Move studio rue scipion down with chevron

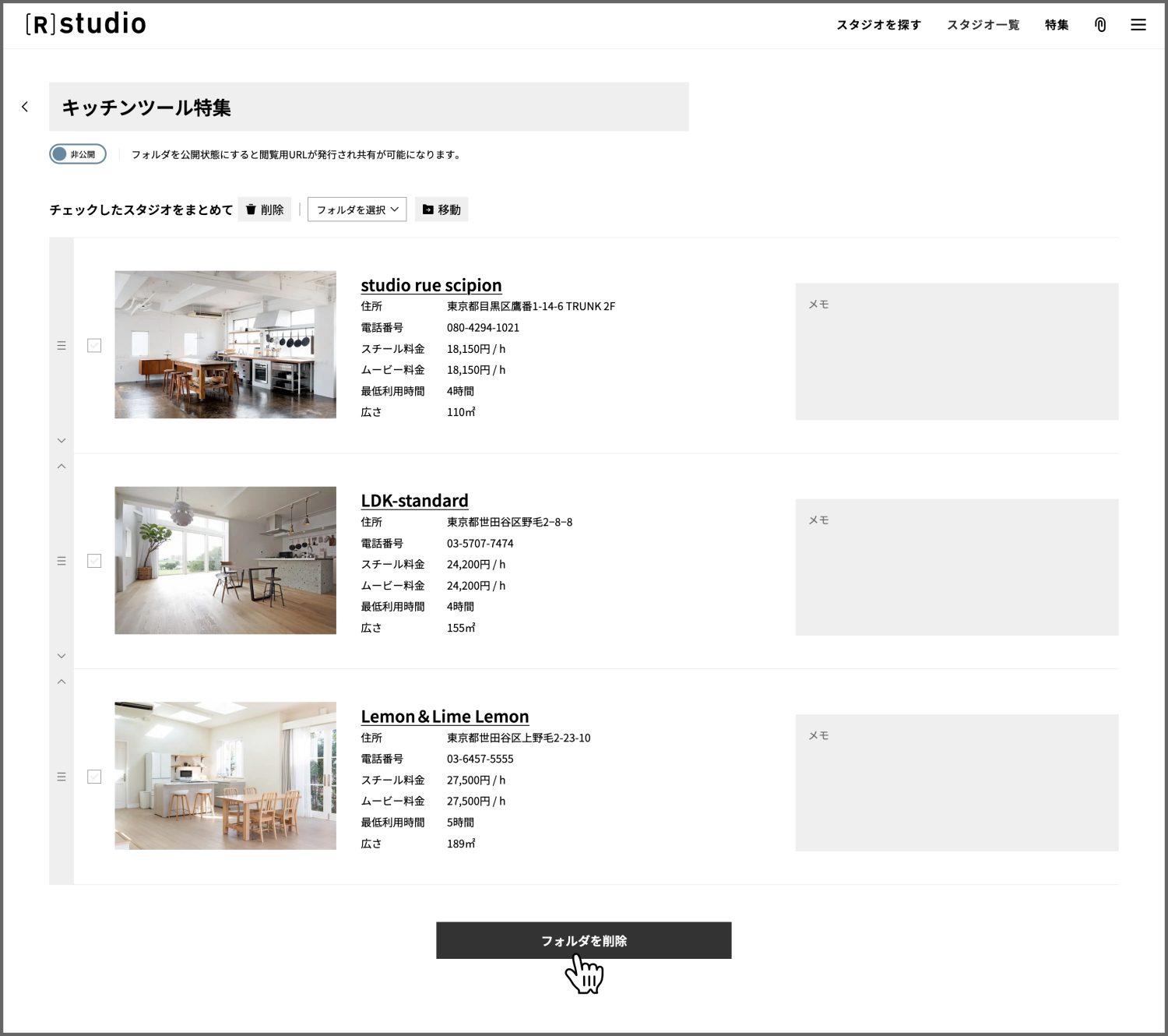coord(62,441)
